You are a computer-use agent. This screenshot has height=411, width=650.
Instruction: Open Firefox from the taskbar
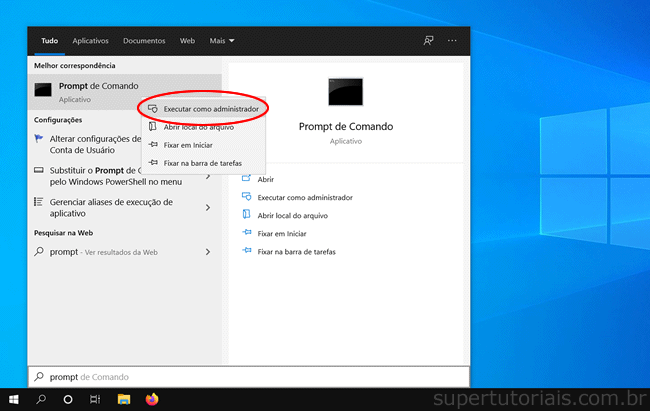[152, 399]
